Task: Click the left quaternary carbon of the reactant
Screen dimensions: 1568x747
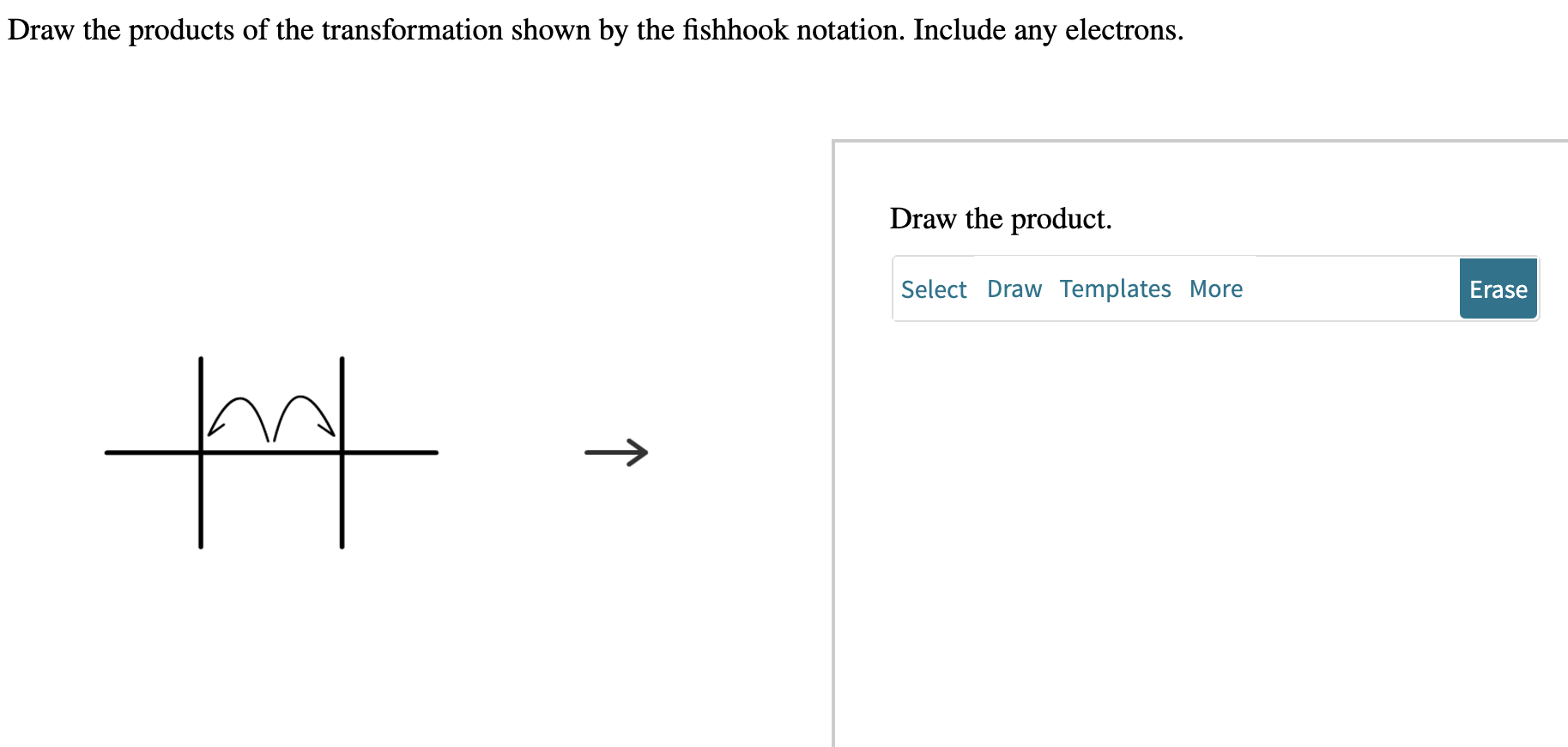Action: point(199,452)
